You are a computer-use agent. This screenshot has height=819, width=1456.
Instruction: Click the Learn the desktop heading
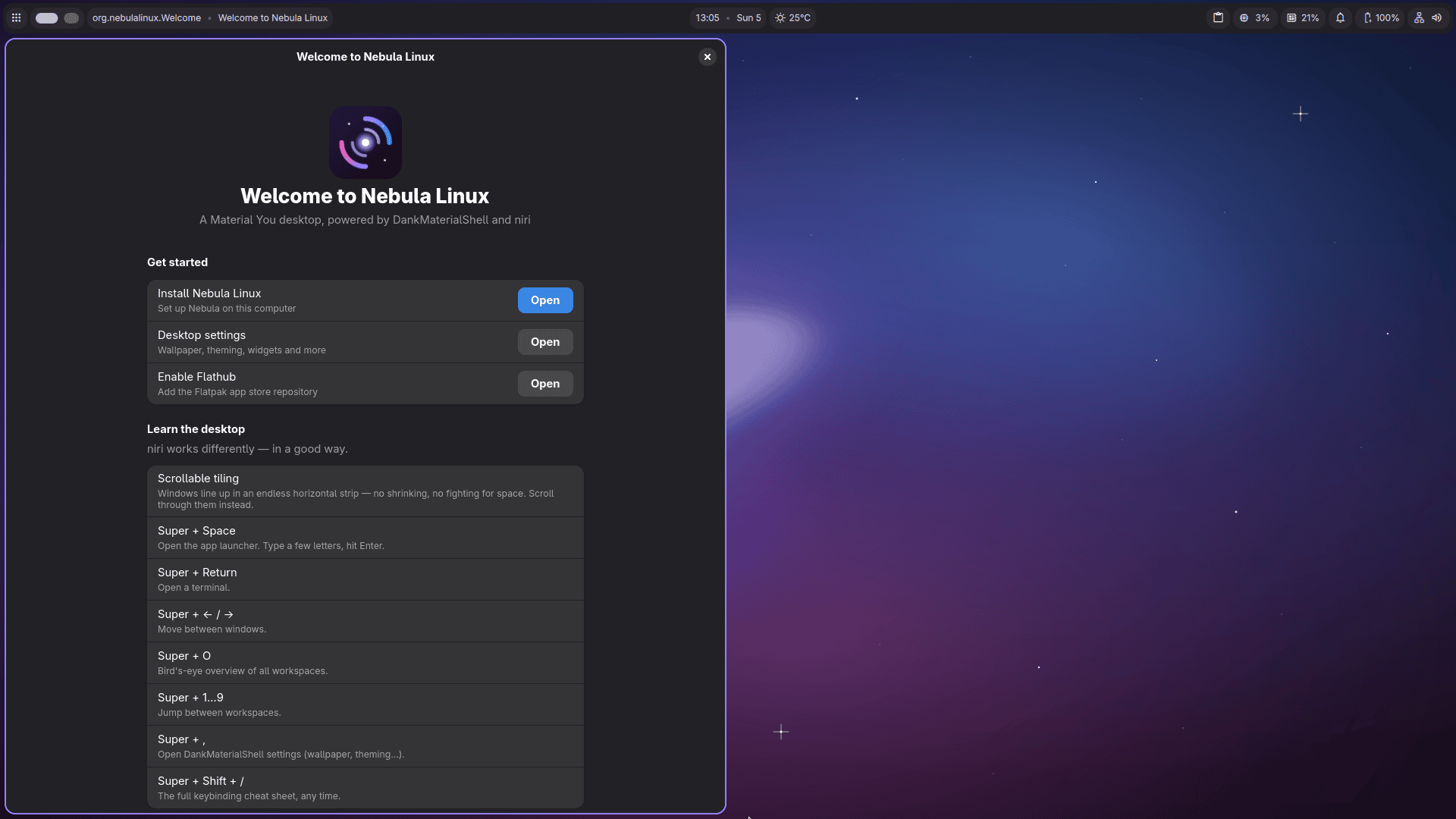[196, 429]
